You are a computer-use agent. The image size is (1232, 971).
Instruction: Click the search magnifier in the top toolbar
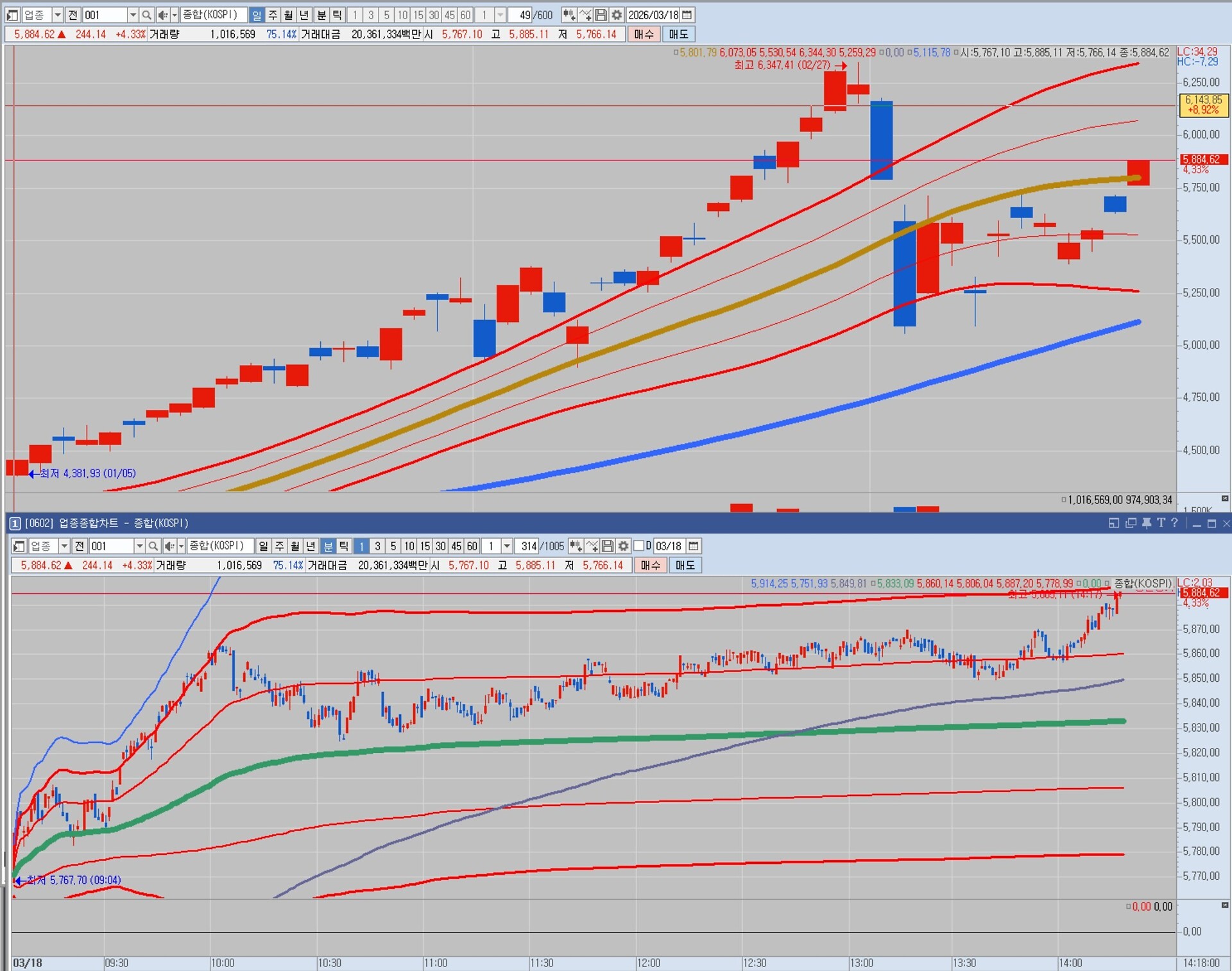coord(146,15)
